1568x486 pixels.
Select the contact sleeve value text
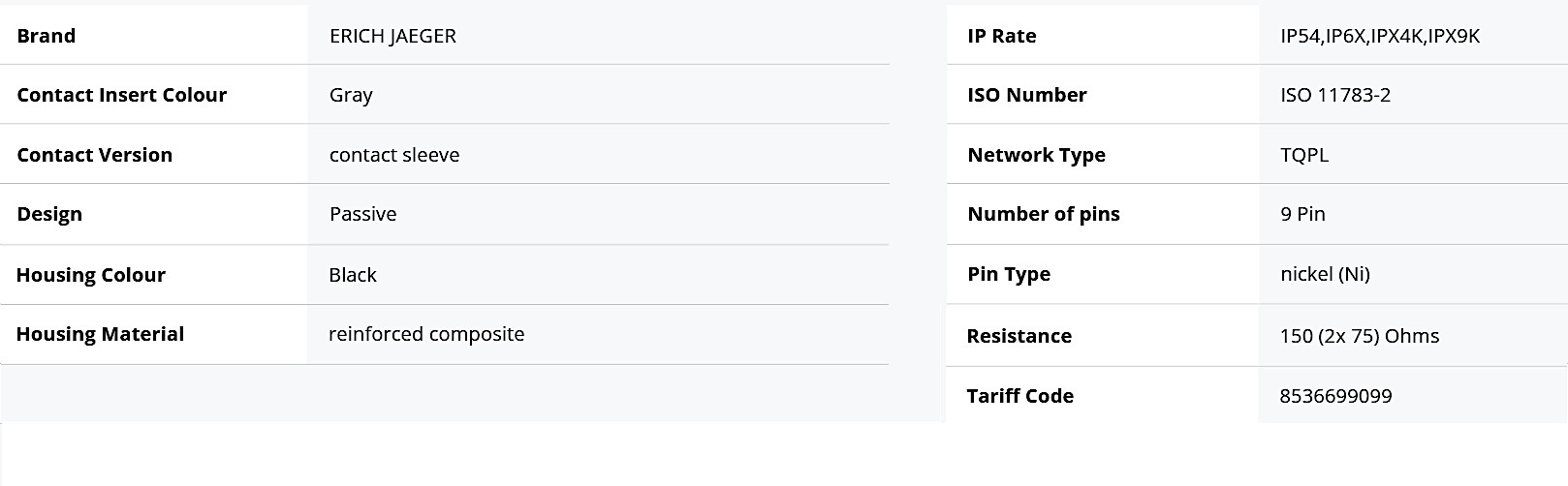pyautogui.click(x=394, y=155)
